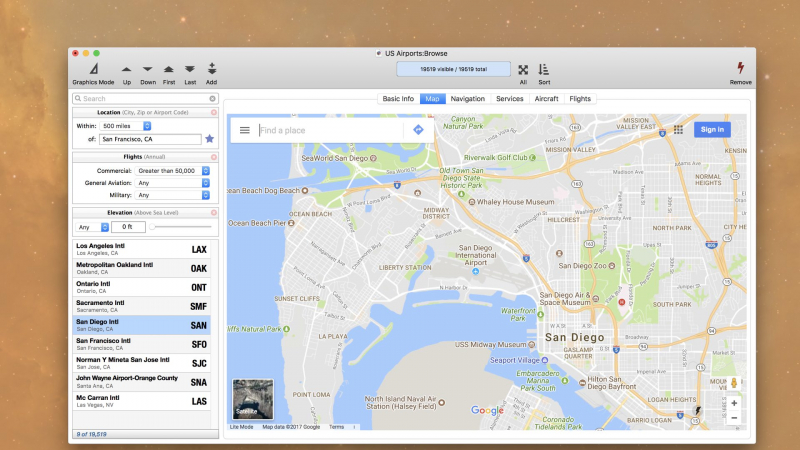This screenshot has height=450, width=800.
Task: Click the favorite star beside San Francisco
Action: point(209,139)
